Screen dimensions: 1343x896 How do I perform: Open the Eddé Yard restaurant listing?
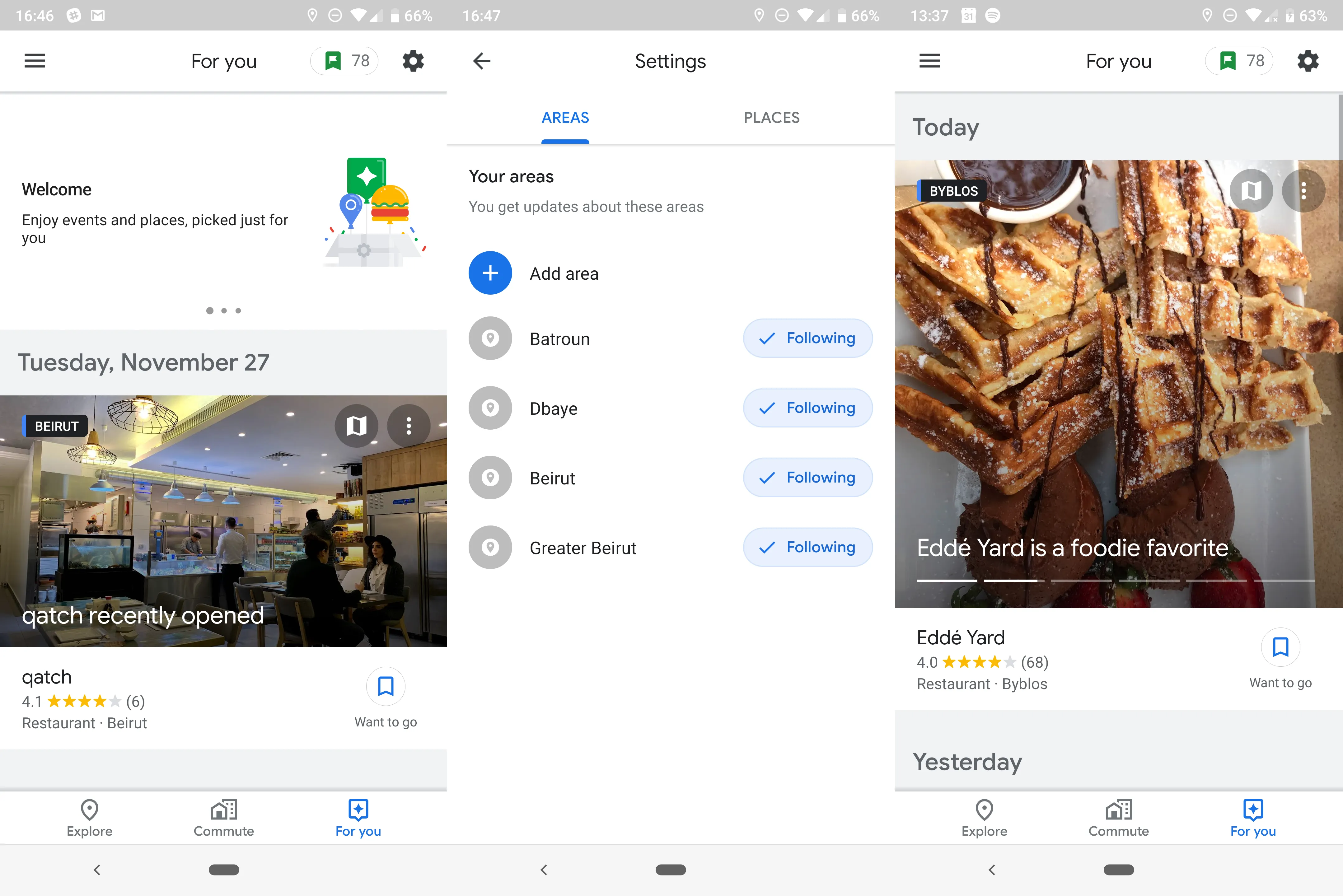[x=961, y=637]
